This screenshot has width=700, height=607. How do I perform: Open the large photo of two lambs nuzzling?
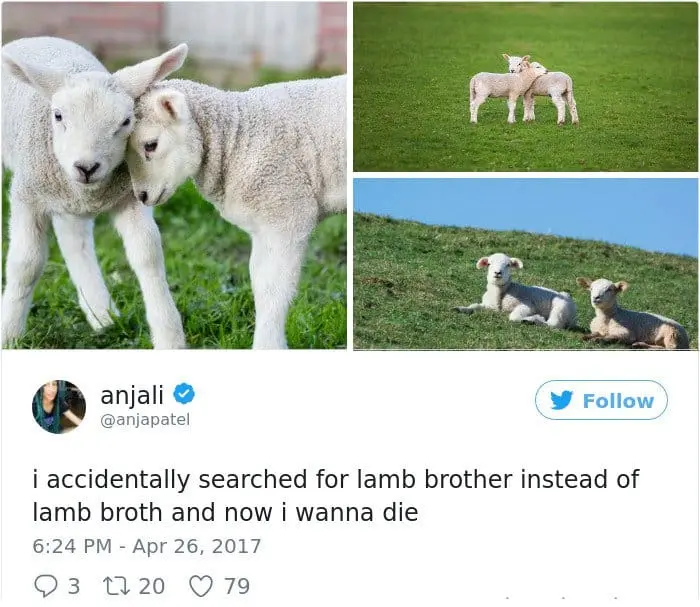pyautogui.click(x=174, y=176)
